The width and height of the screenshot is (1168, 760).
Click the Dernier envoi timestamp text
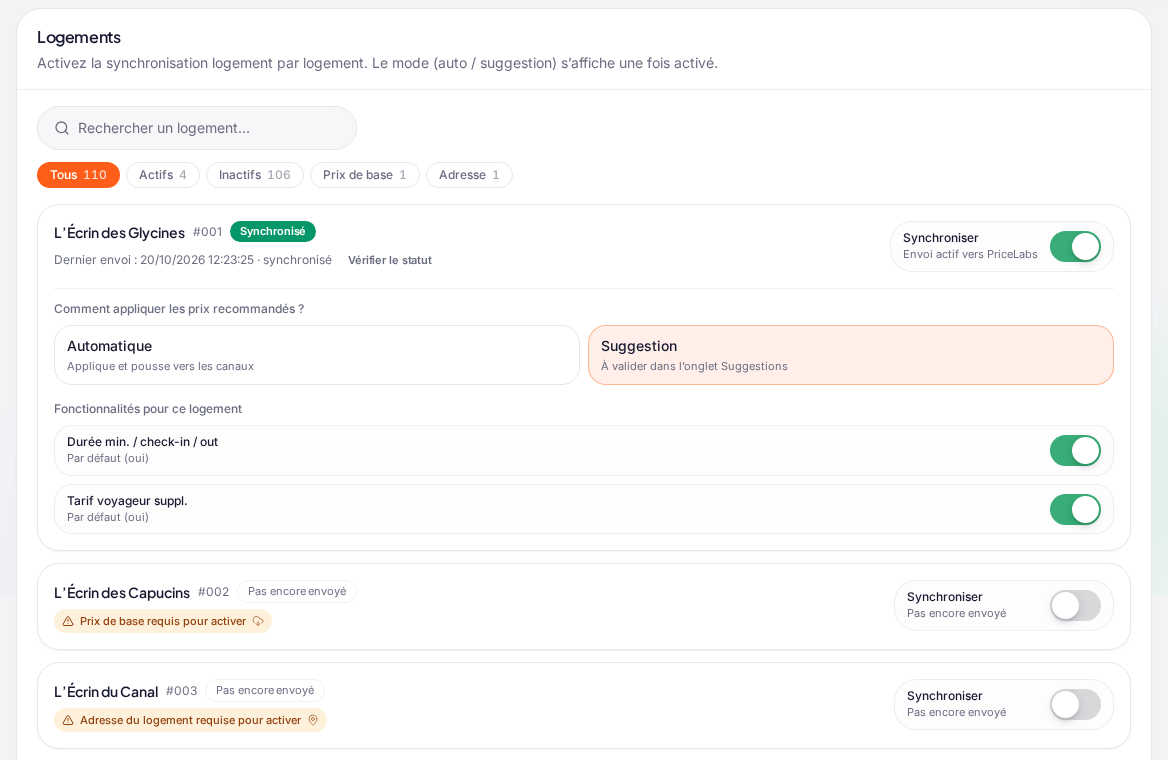pyautogui.click(x=193, y=260)
